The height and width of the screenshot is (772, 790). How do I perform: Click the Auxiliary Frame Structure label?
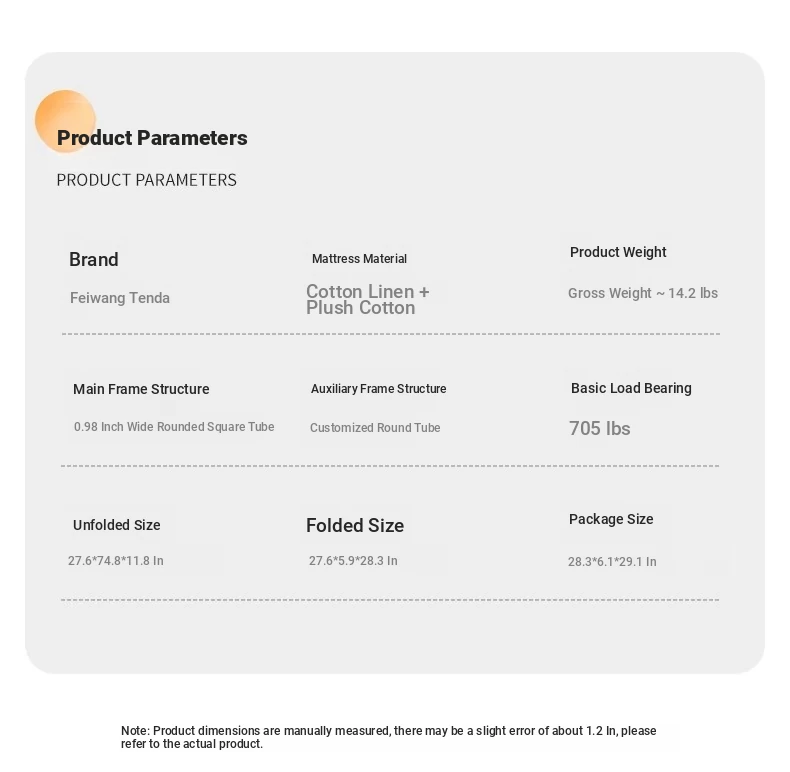[378, 389]
